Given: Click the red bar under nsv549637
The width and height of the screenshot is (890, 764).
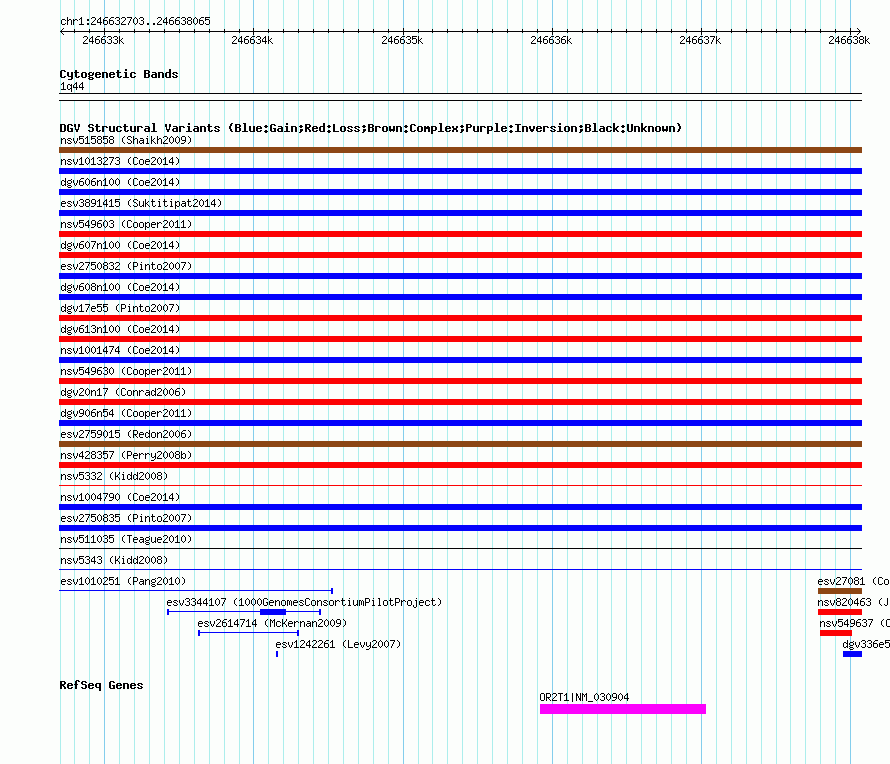Looking at the screenshot, I should tap(836, 633).
